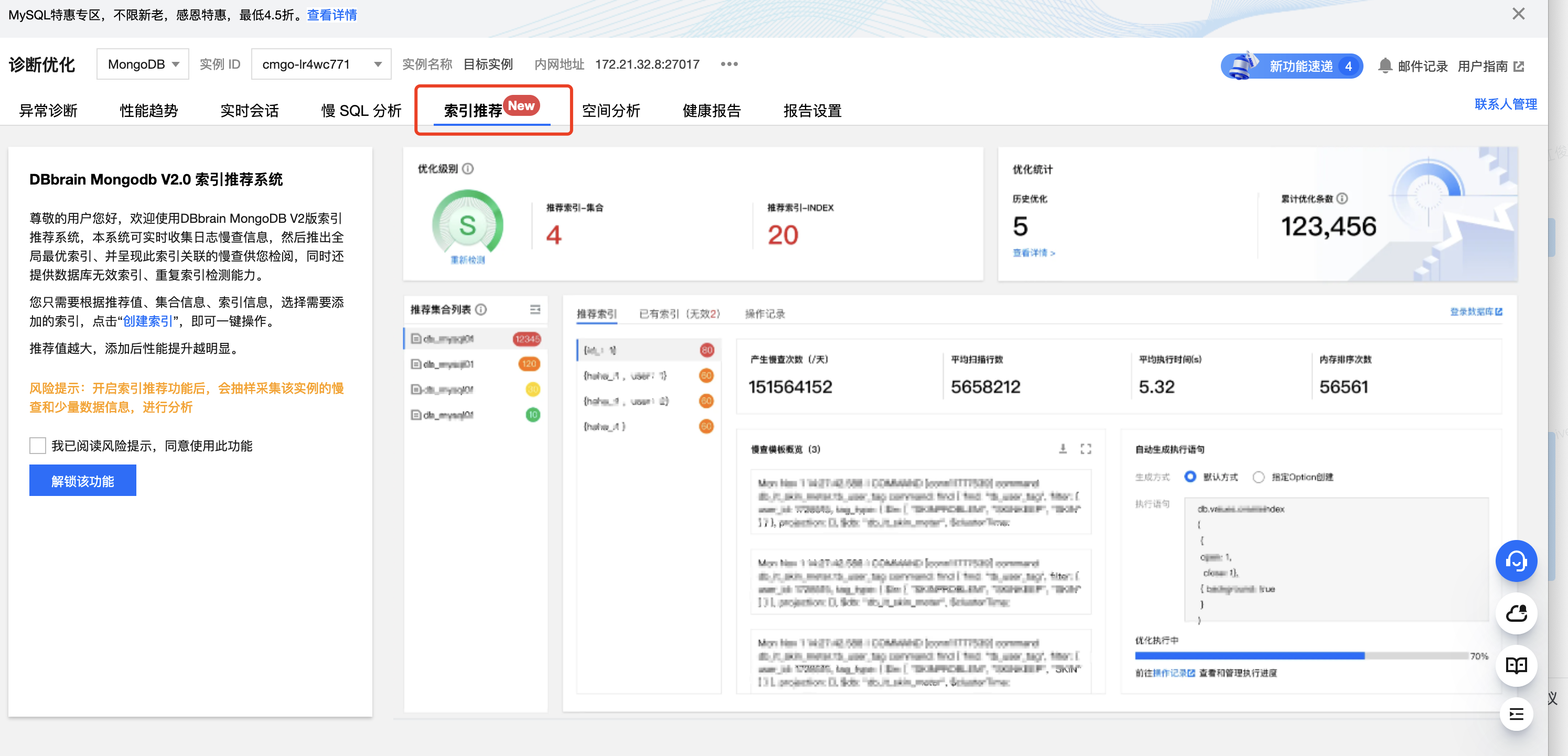Go to the 健康报告 tab

[711, 110]
